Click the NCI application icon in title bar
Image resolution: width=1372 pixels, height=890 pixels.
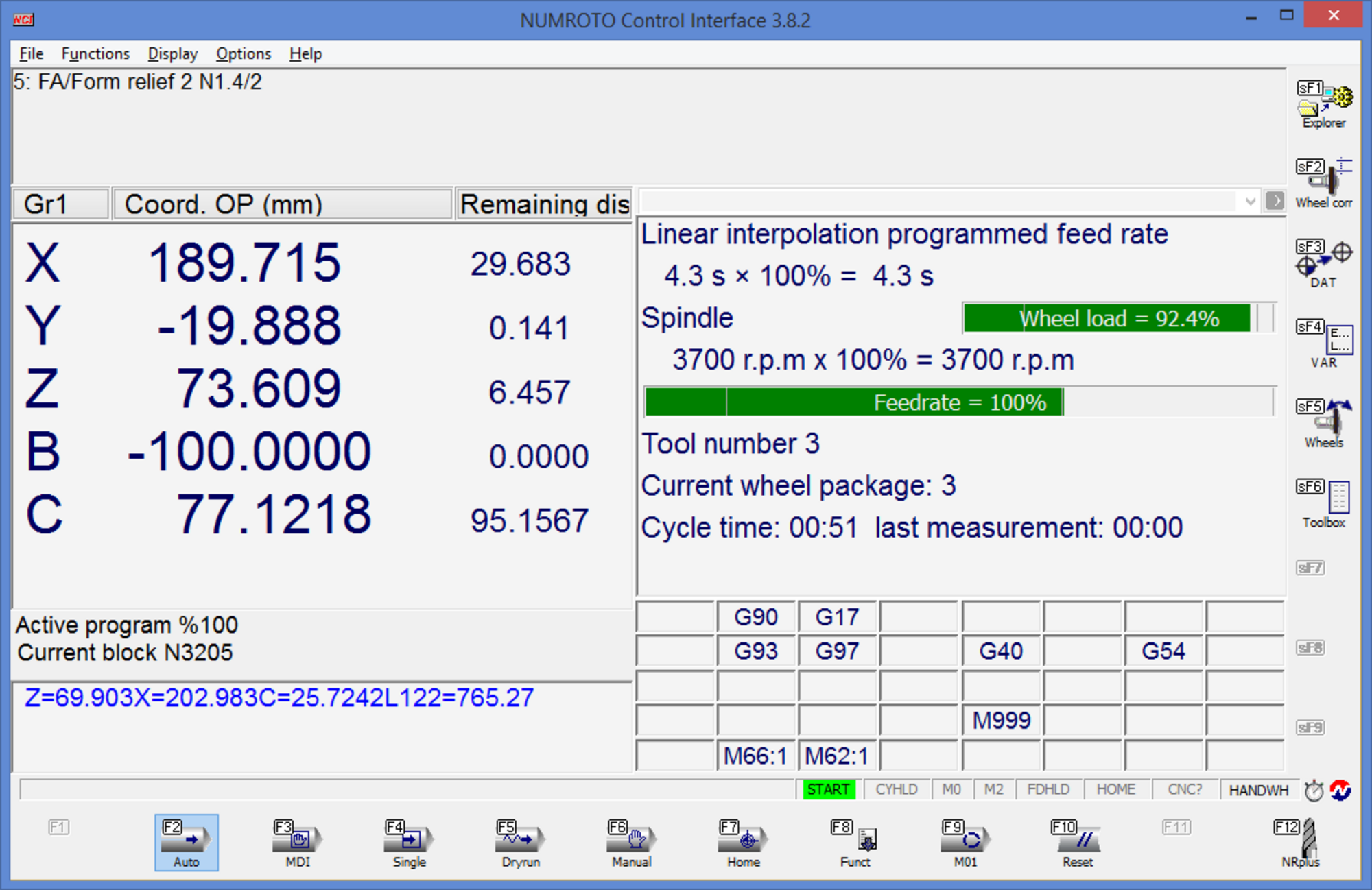23,19
